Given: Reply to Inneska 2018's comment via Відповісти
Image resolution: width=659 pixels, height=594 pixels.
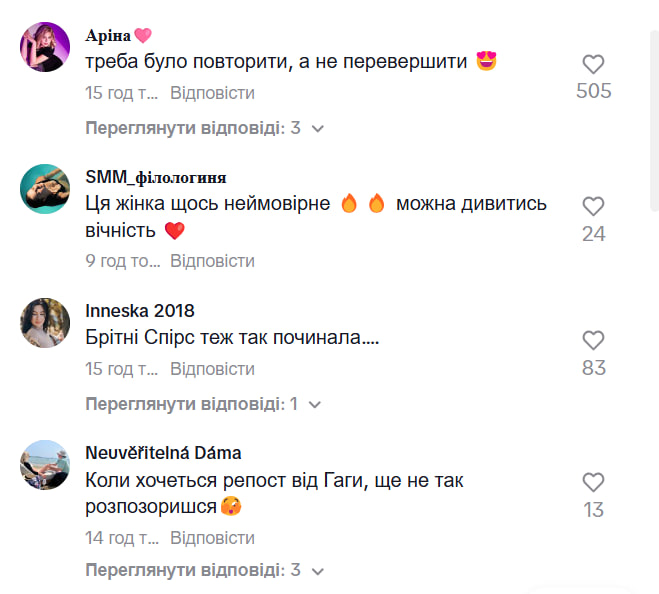Looking at the screenshot, I should (x=212, y=369).
